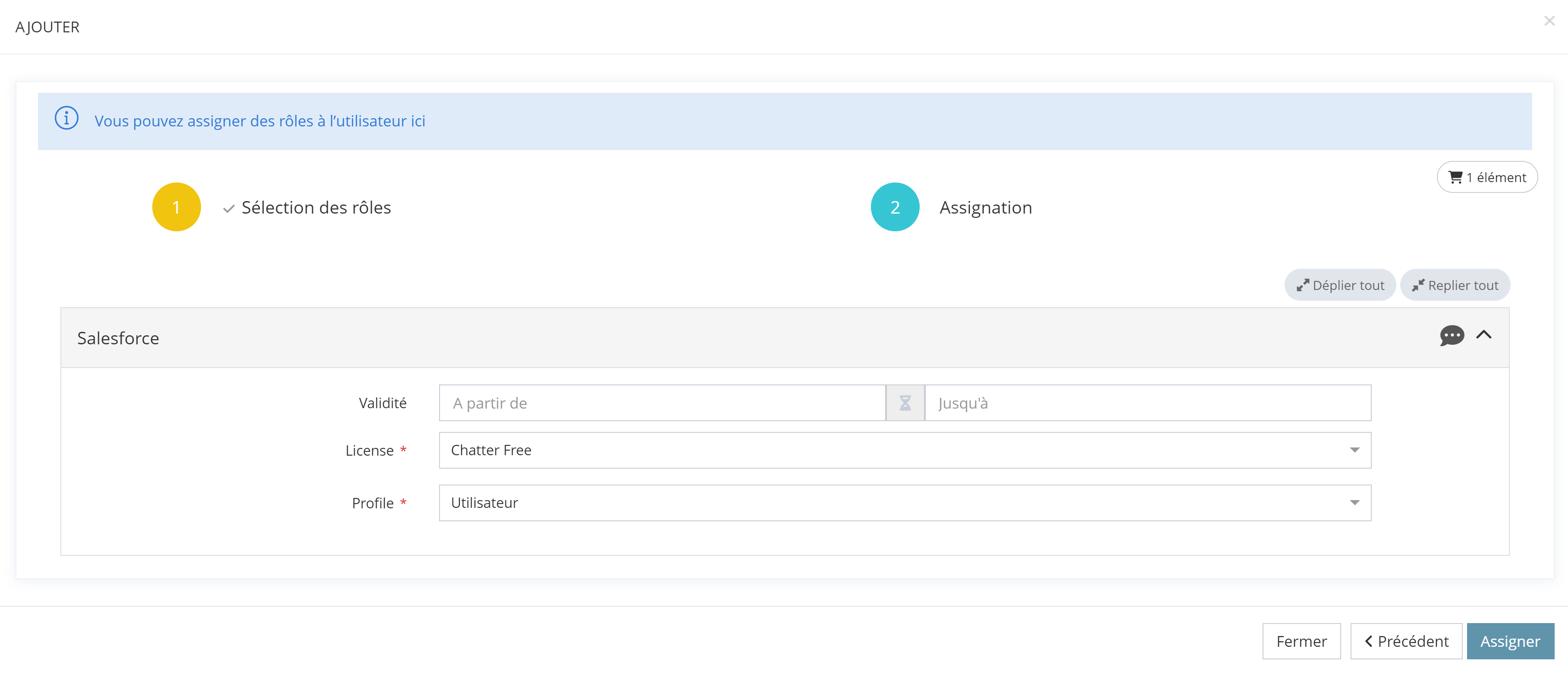Screen dimensions: 1568x674
Task: Click the Fermer button
Action: tap(1301, 641)
